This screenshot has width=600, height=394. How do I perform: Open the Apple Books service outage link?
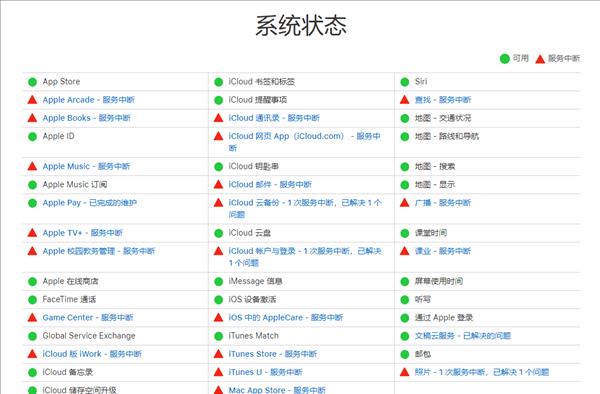[86, 118]
